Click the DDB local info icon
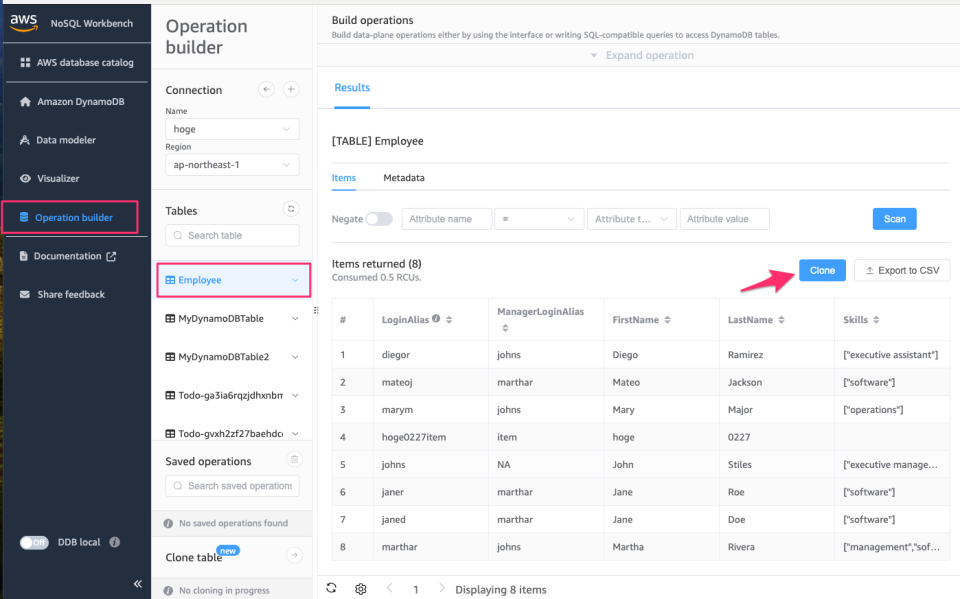 (114, 542)
